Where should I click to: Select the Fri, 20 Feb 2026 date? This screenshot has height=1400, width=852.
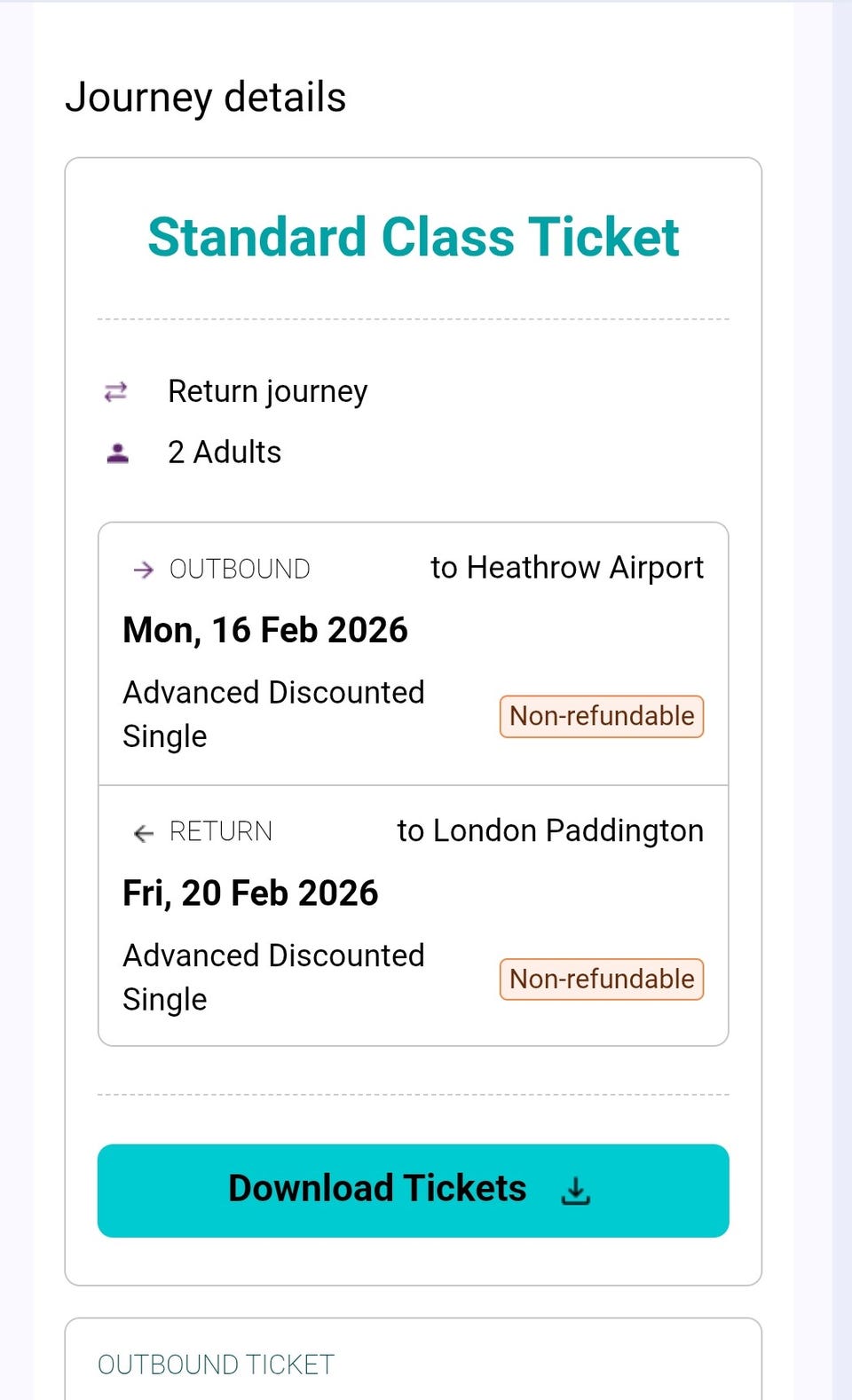coord(250,893)
